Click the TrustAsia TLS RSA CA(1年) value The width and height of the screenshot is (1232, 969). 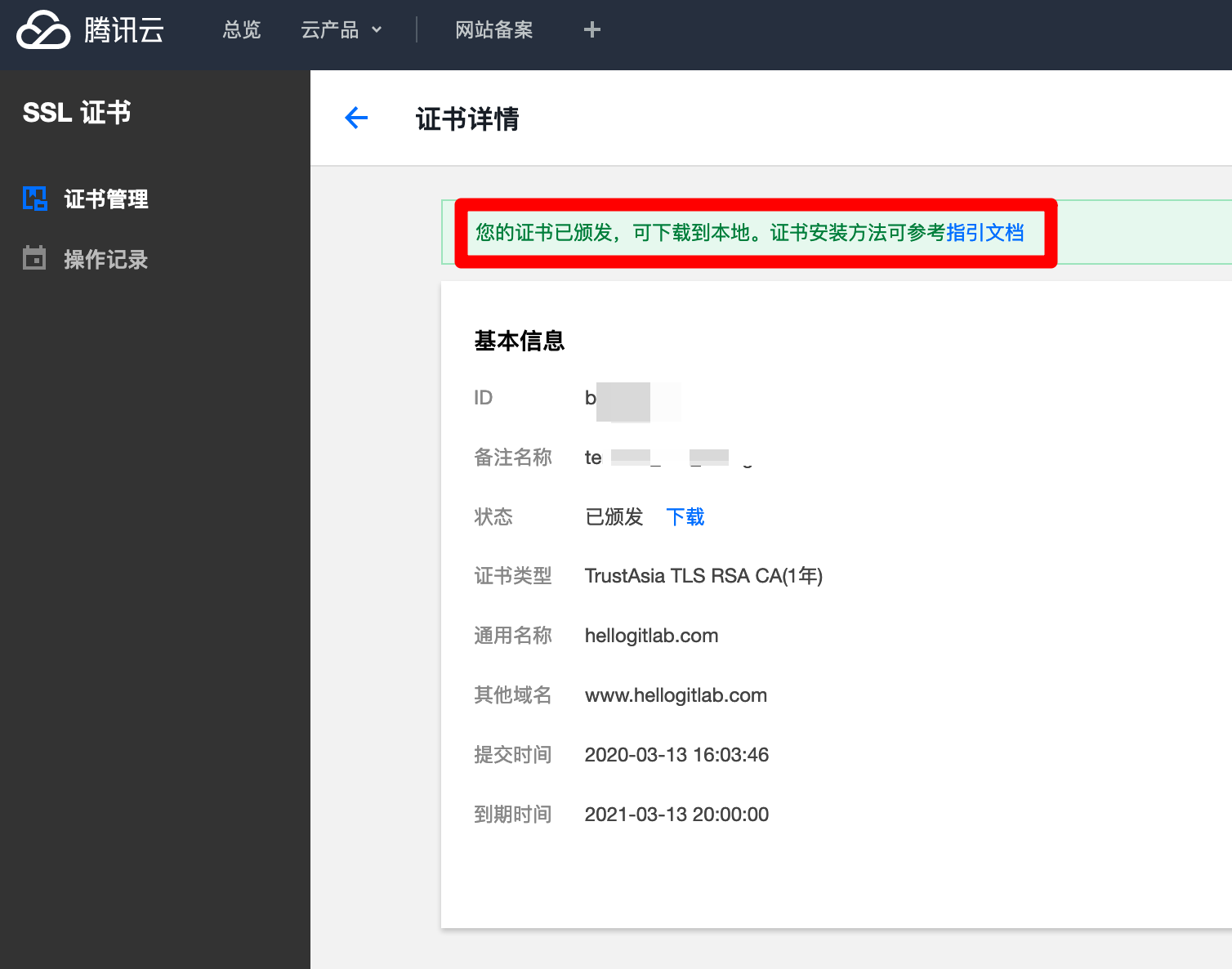[x=703, y=576]
